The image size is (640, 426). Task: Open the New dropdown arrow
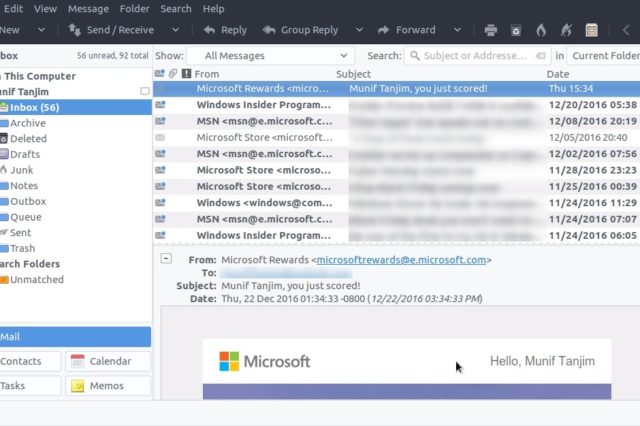(x=41, y=30)
